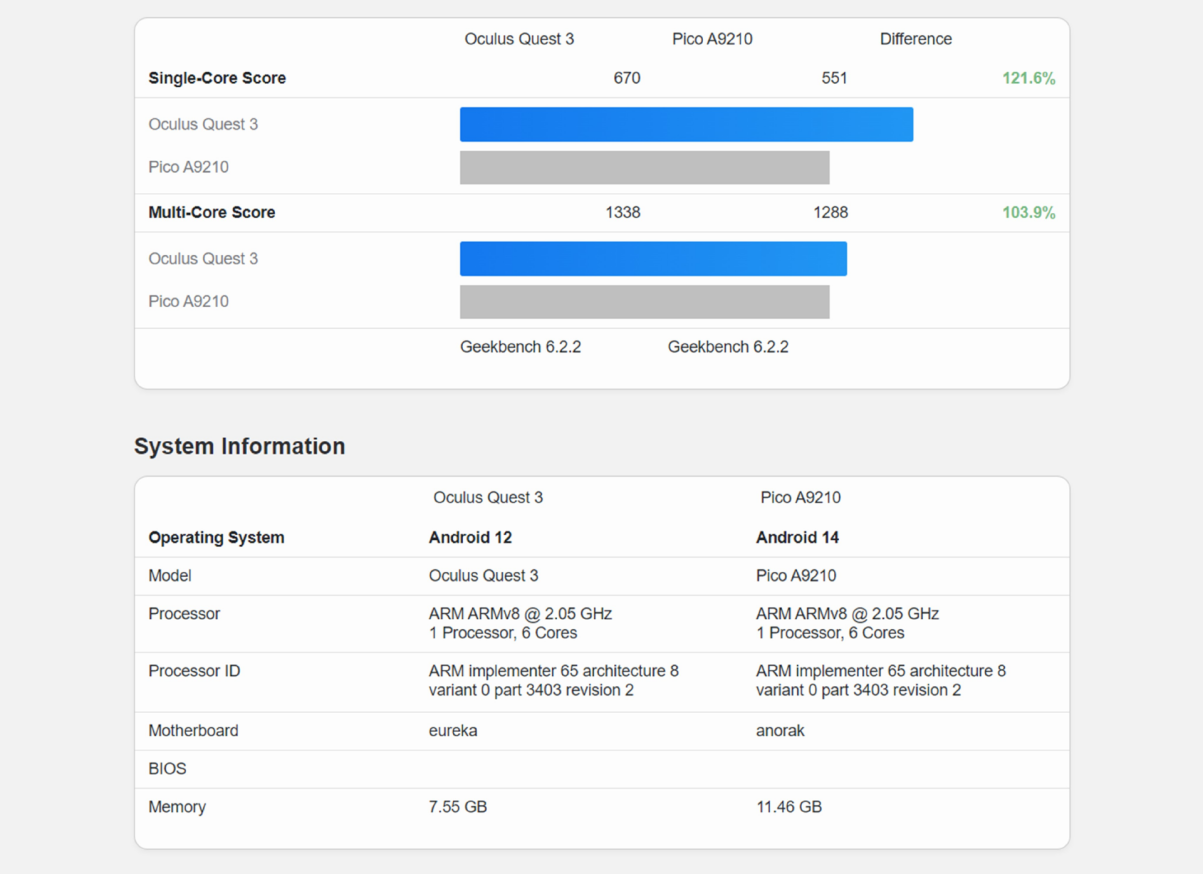Select Oculus Quest 3 in the Model row
This screenshot has height=874, width=1203.
point(484,575)
